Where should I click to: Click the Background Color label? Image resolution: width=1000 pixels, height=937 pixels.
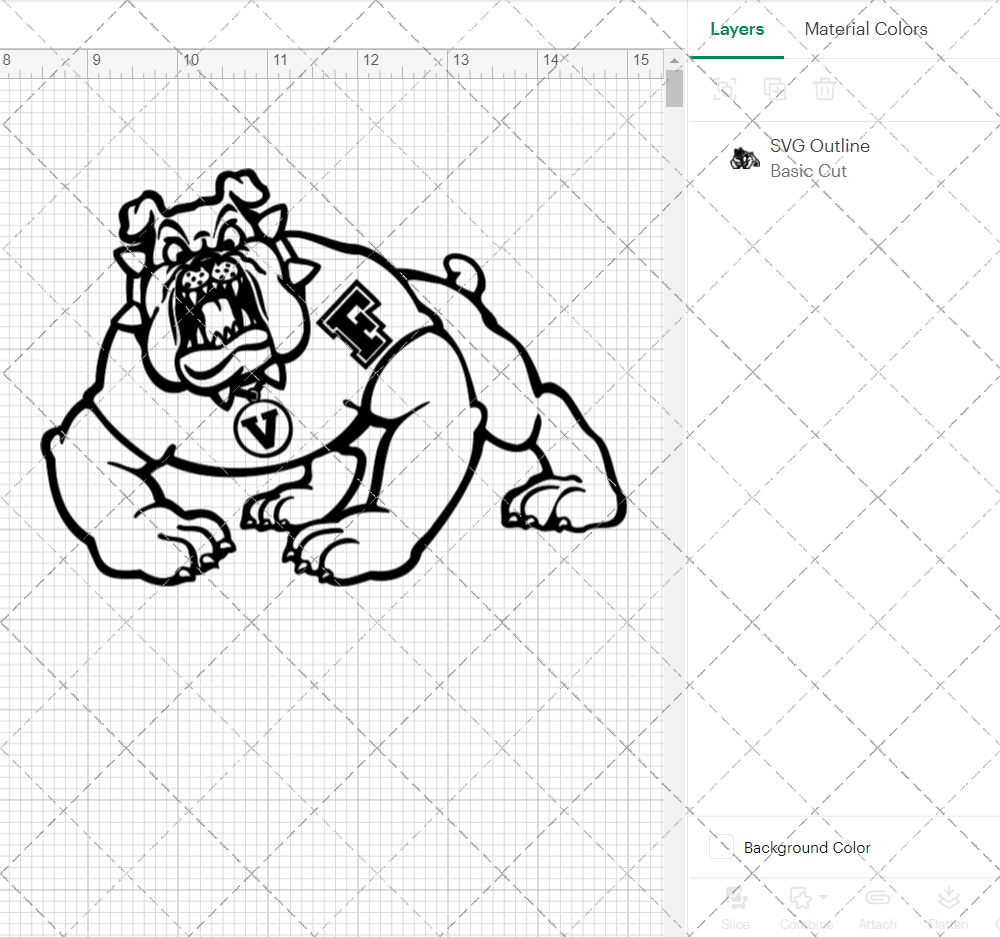coord(807,848)
